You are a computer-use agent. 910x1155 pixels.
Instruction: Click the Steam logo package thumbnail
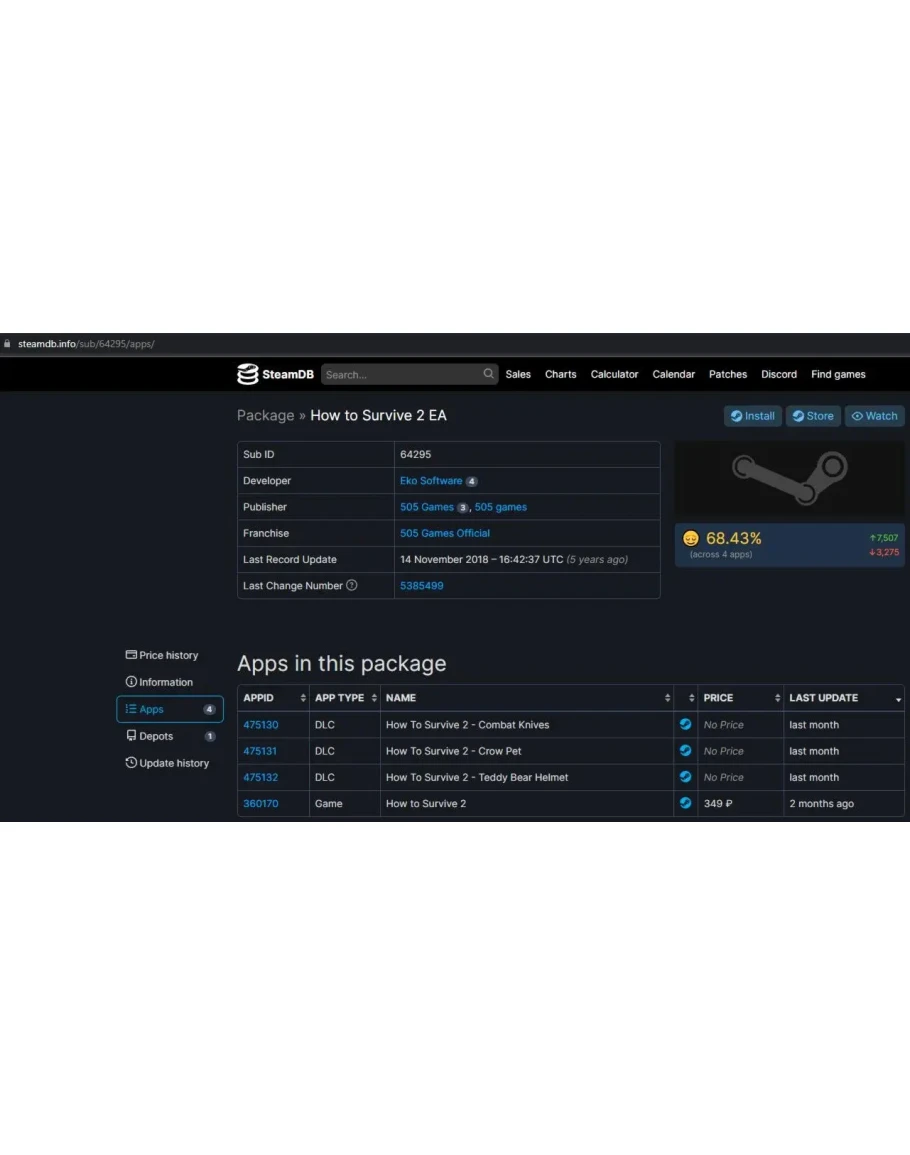click(789, 479)
